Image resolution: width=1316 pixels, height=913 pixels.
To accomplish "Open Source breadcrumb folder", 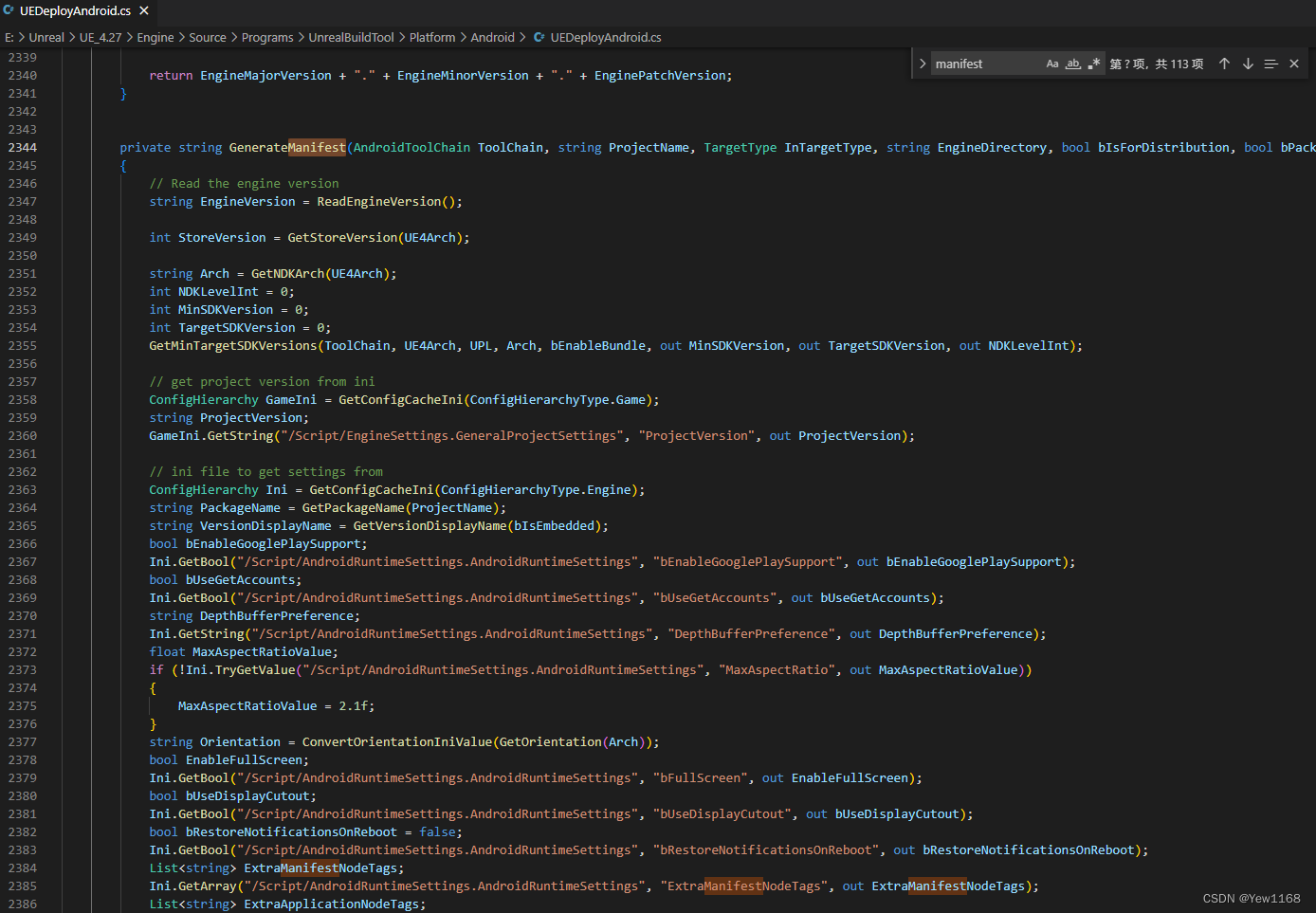I will pos(208,38).
